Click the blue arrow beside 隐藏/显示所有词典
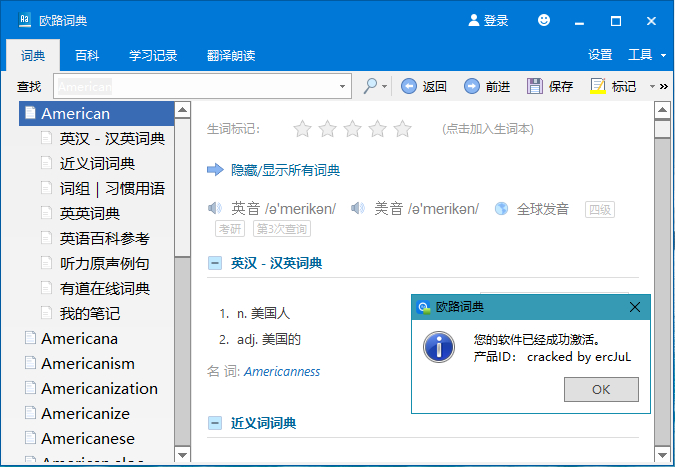The width and height of the screenshot is (675, 467). coord(215,170)
